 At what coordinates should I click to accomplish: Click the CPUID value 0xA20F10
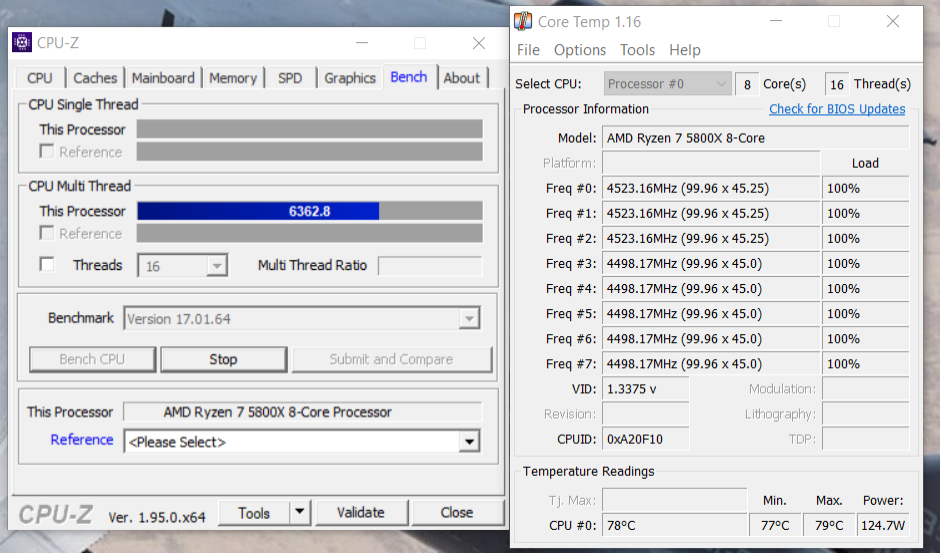(x=646, y=440)
